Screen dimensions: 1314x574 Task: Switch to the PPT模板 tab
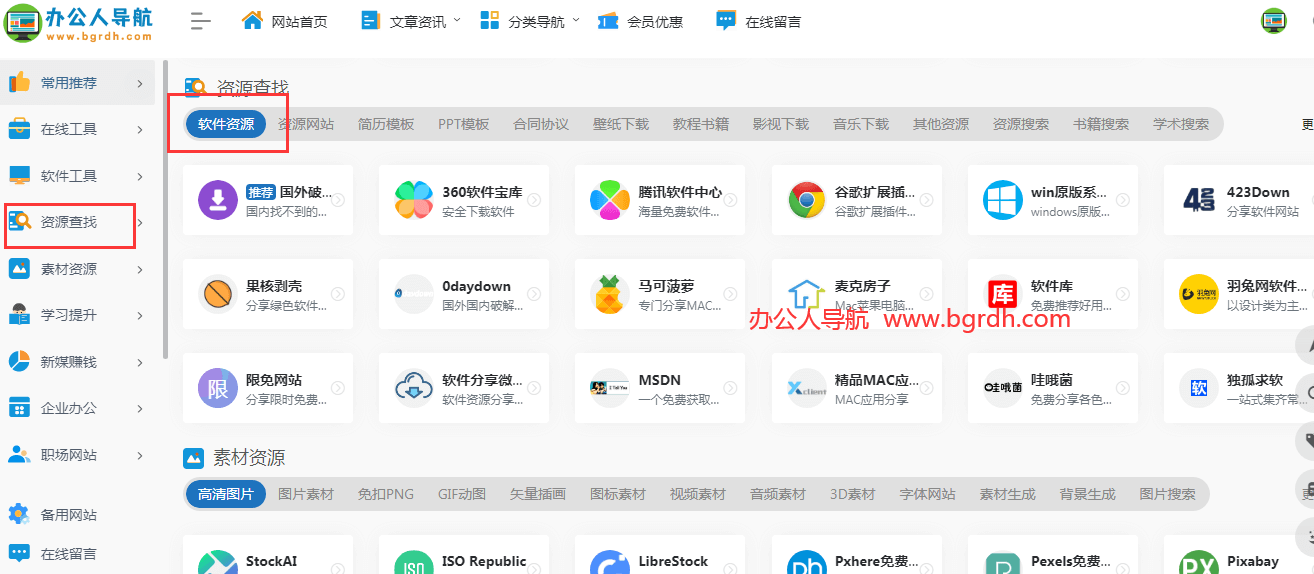[x=463, y=124]
